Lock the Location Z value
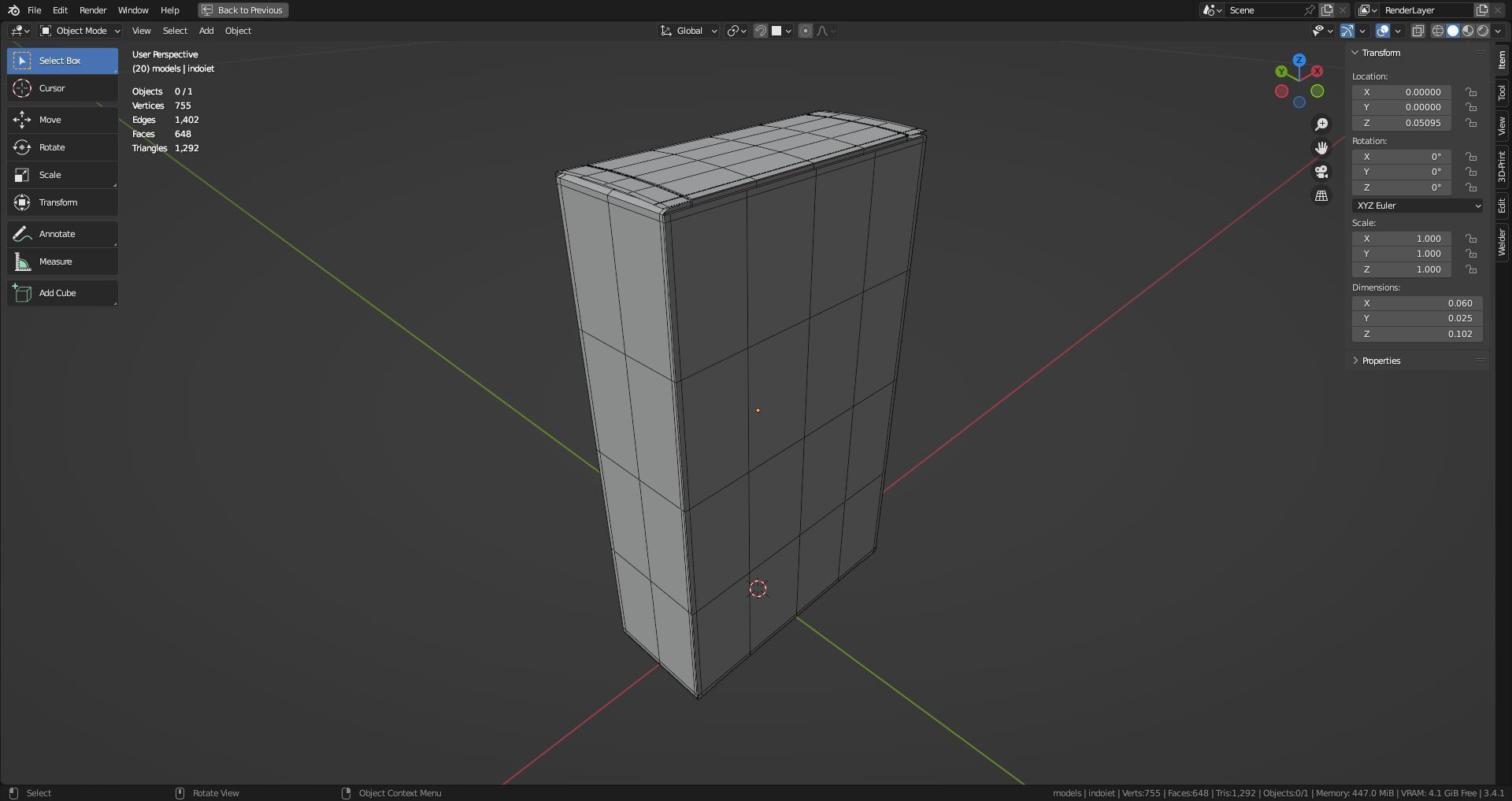Image resolution: width=1512 pixels, height=801 pixels. tap(1471, 123)
